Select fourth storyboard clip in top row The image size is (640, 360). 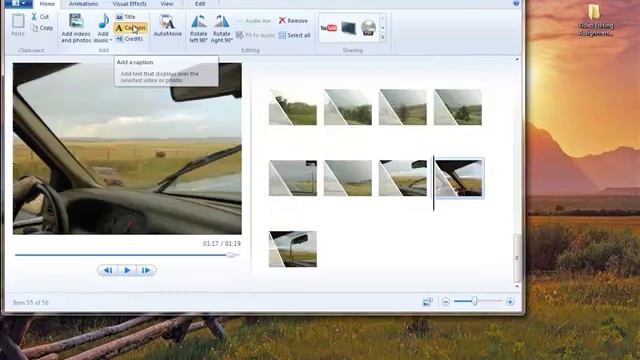coord(458,107)
